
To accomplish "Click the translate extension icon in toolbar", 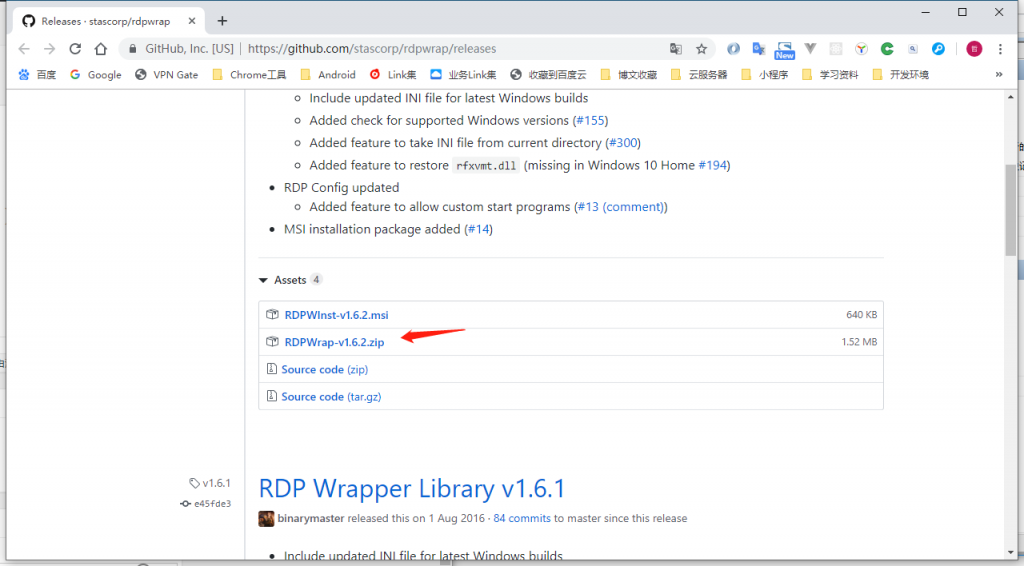I will pyautogui.click(x=758, y=49).
